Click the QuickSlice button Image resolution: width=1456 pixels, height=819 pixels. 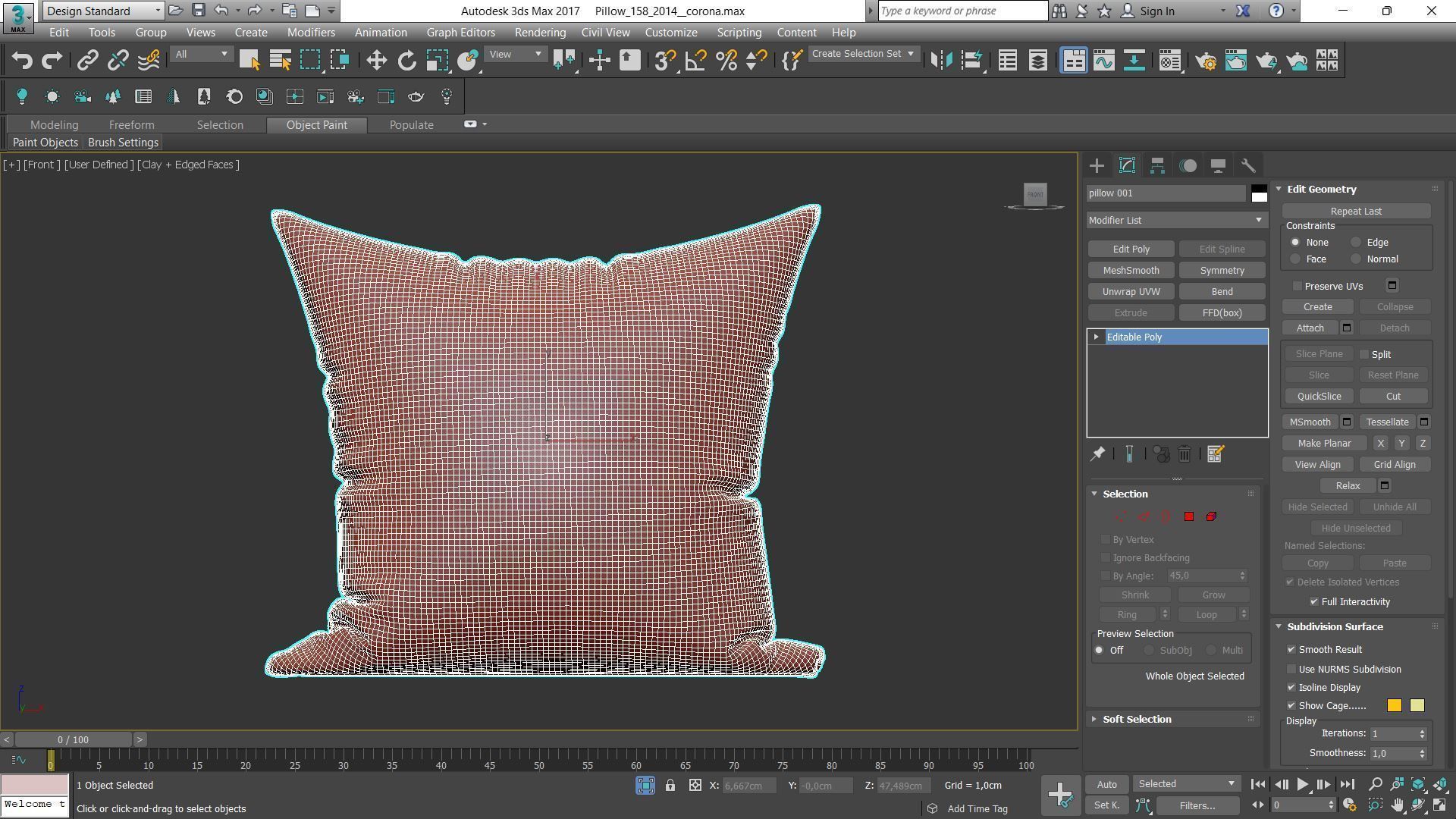click(x=1319, y=397)
